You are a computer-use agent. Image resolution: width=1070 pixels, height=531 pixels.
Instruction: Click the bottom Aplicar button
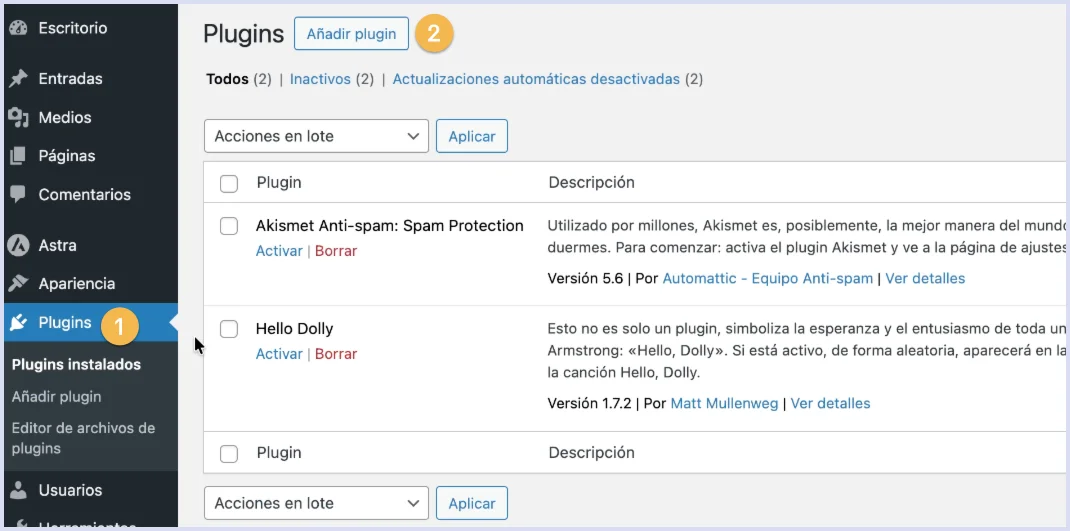click(x=472, y=503)
